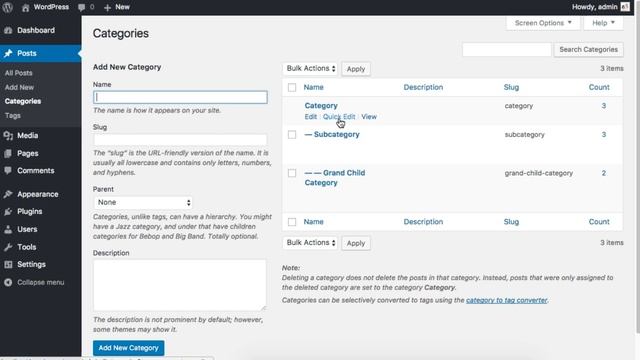Viewport: 640px width, 360px height.
Task: Click the Media icon in sidebar
Action: pyautogui.click(x=8, y=136)
